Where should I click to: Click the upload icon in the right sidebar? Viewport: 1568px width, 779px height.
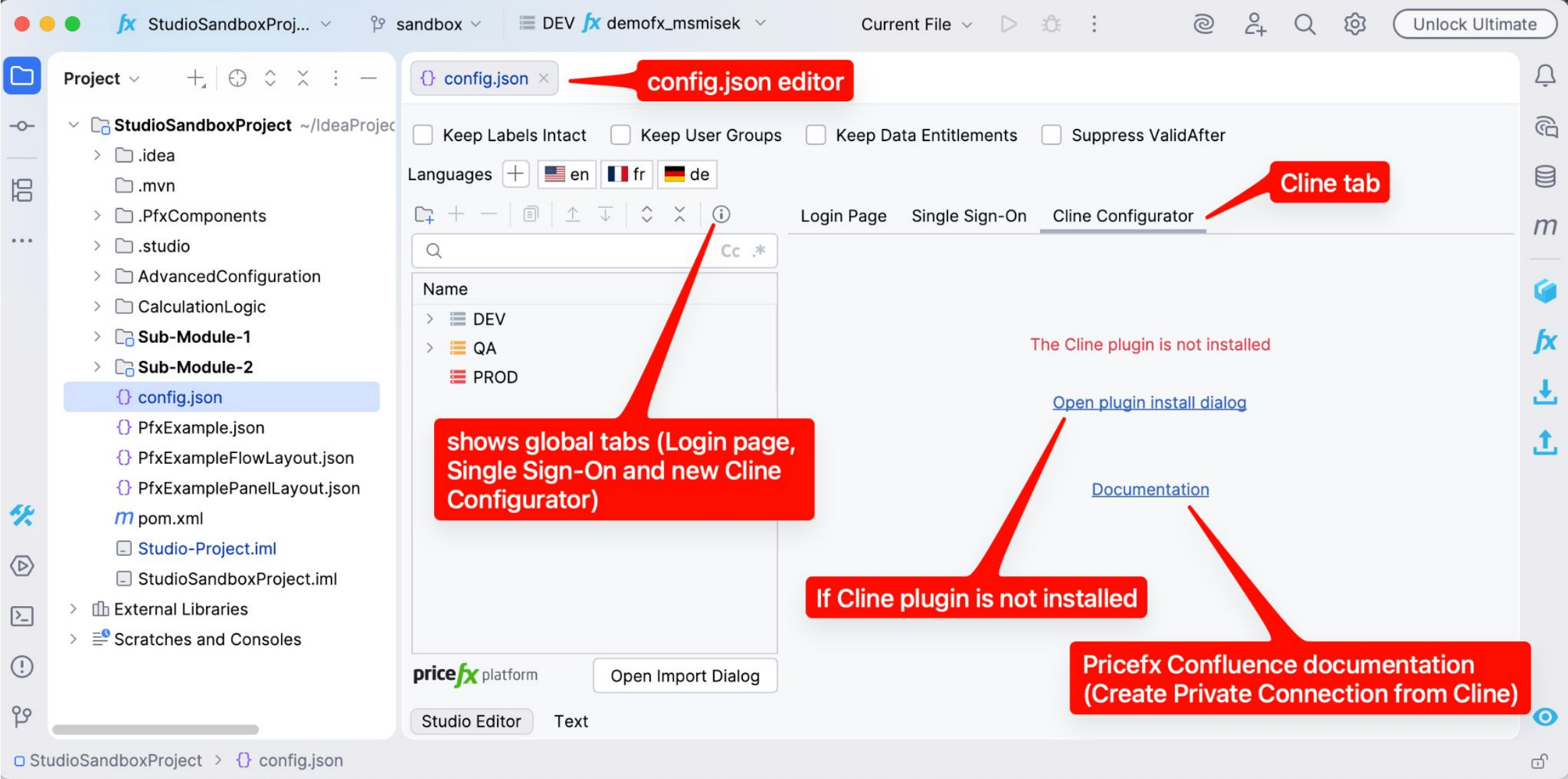click(x=1545, y=443)
